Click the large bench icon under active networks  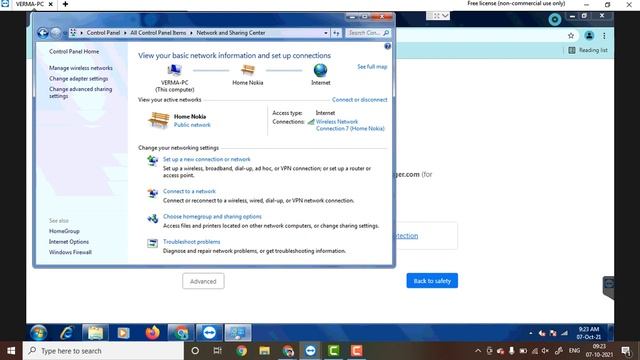click(159, 120)
